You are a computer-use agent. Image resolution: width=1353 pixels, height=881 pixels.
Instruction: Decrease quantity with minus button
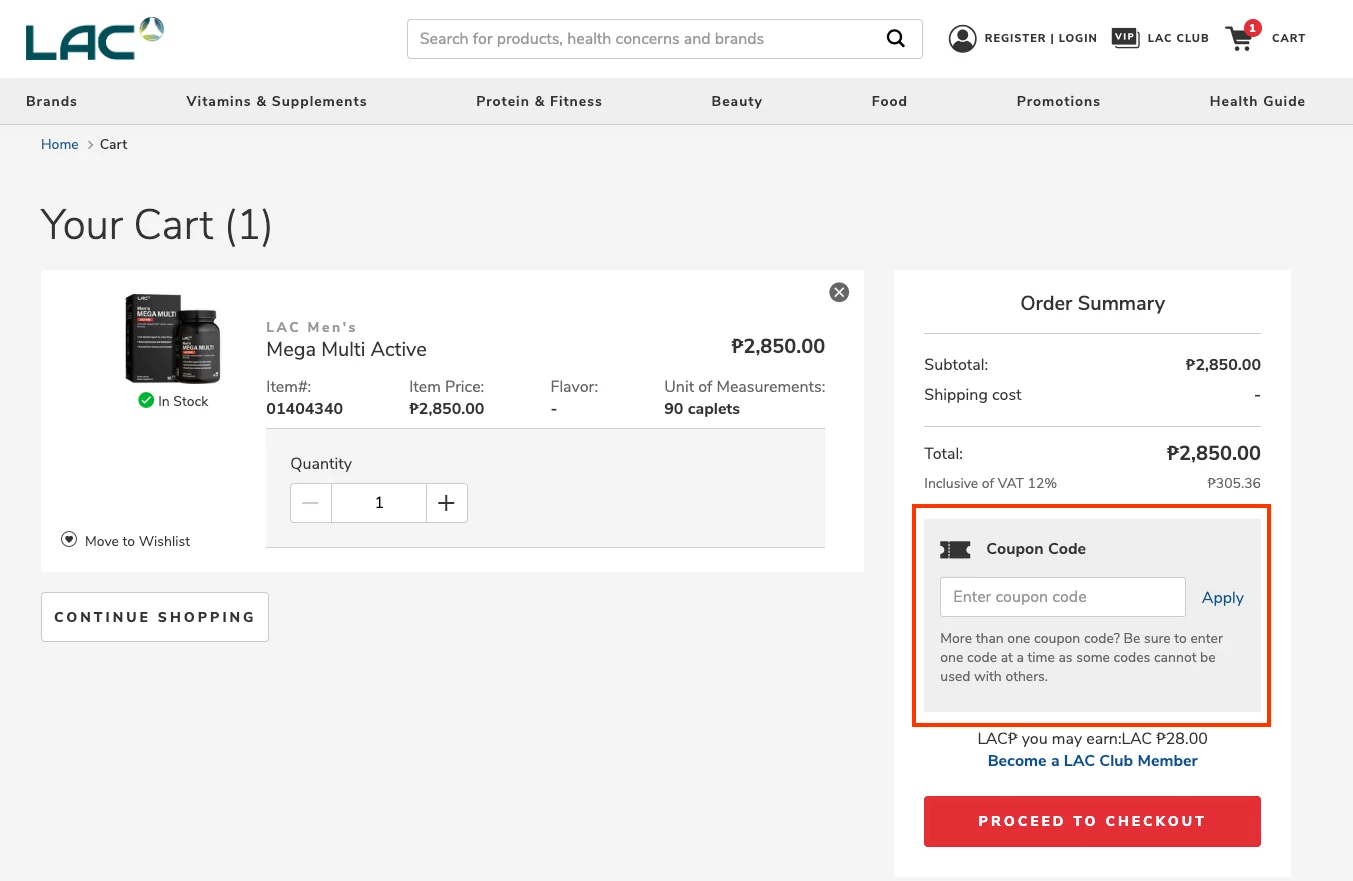[x=311, y=503]
